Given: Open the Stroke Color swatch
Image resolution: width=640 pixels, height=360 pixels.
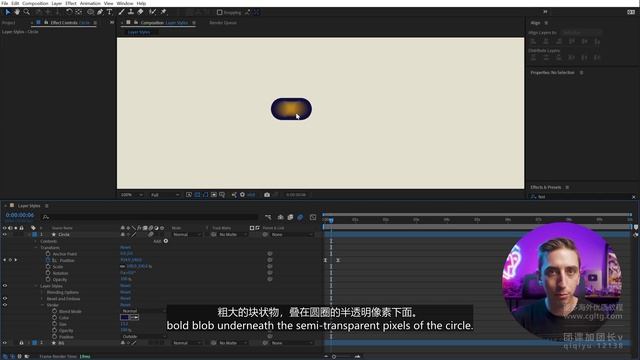Looking at the screenshot, I should tap(124, 318).
